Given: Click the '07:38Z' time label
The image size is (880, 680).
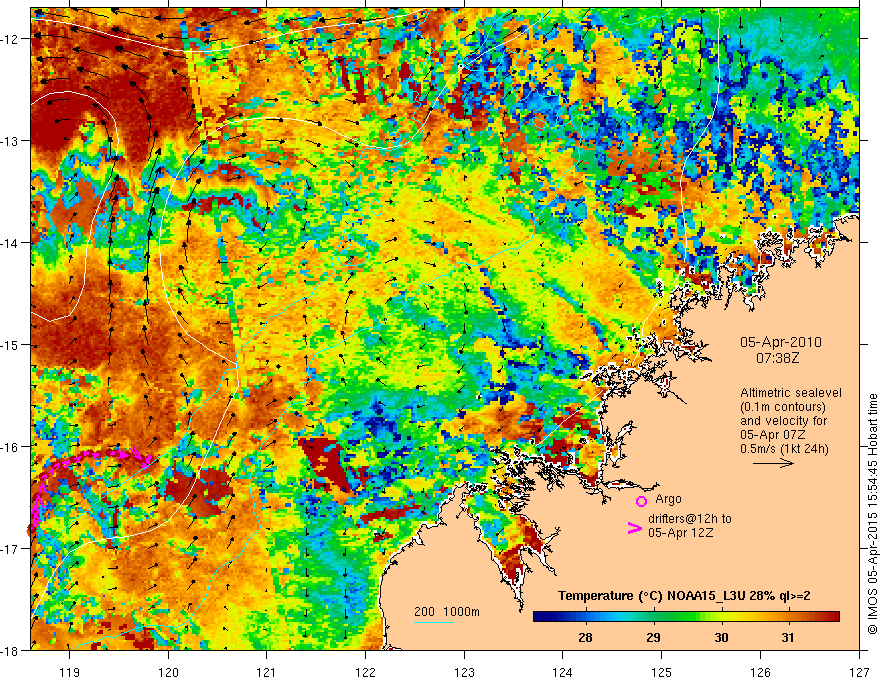Looking at the screenshot, I should (x=778, y=357).
